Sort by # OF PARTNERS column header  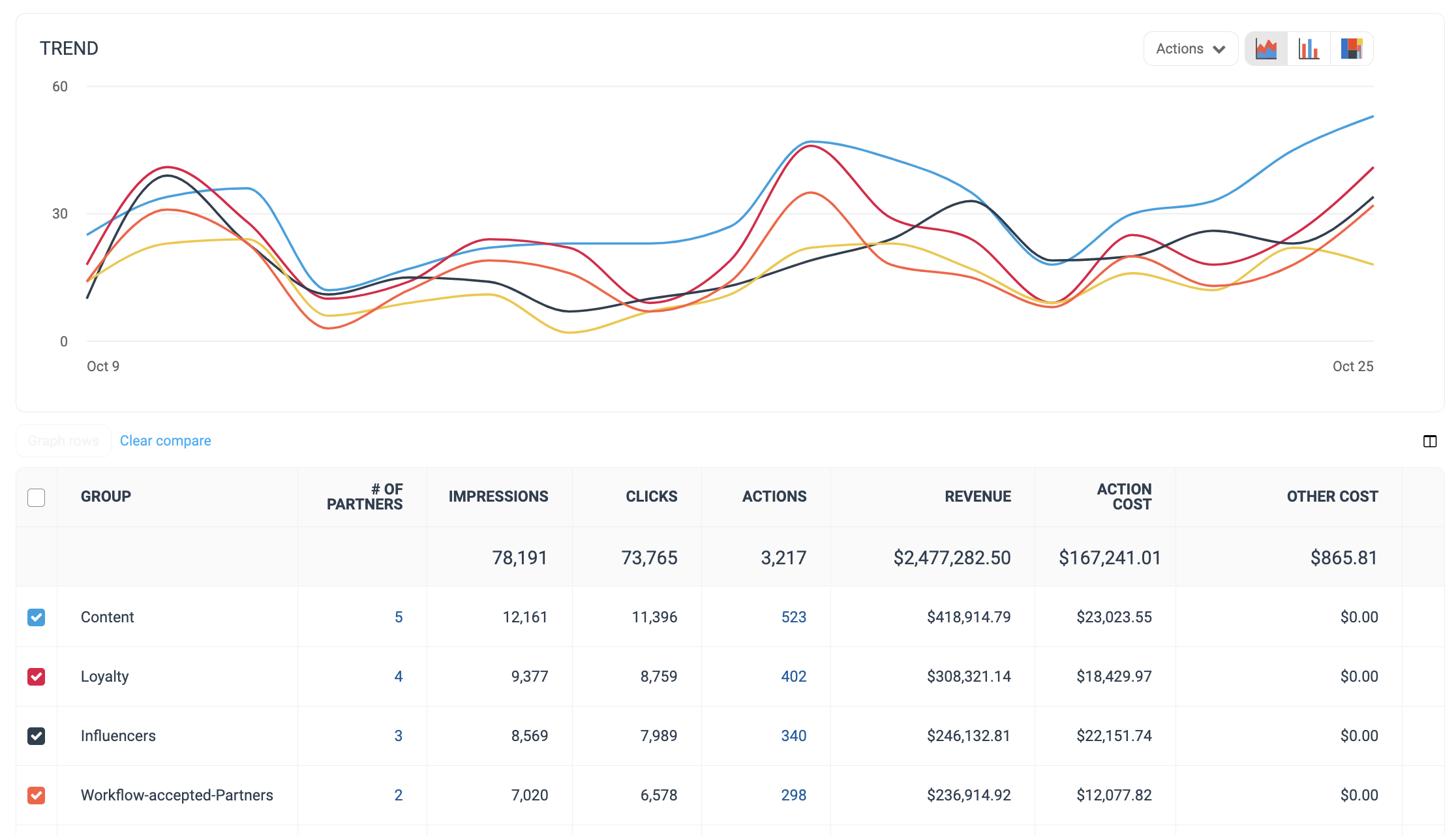(365, 496)
